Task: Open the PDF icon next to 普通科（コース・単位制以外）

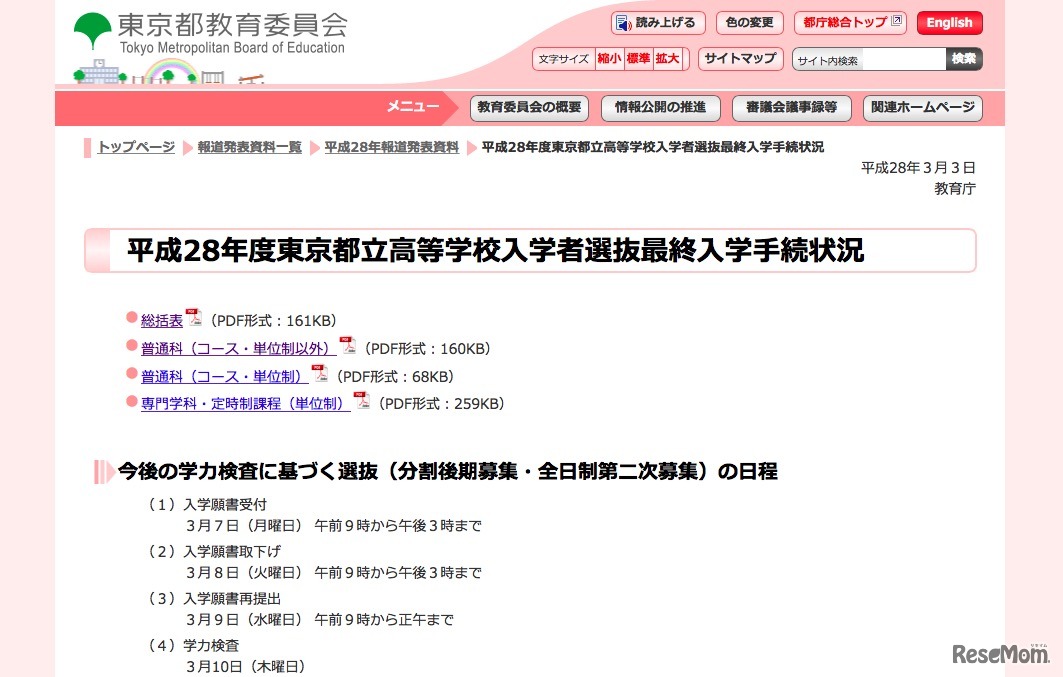Action: (x=348, y=345)
